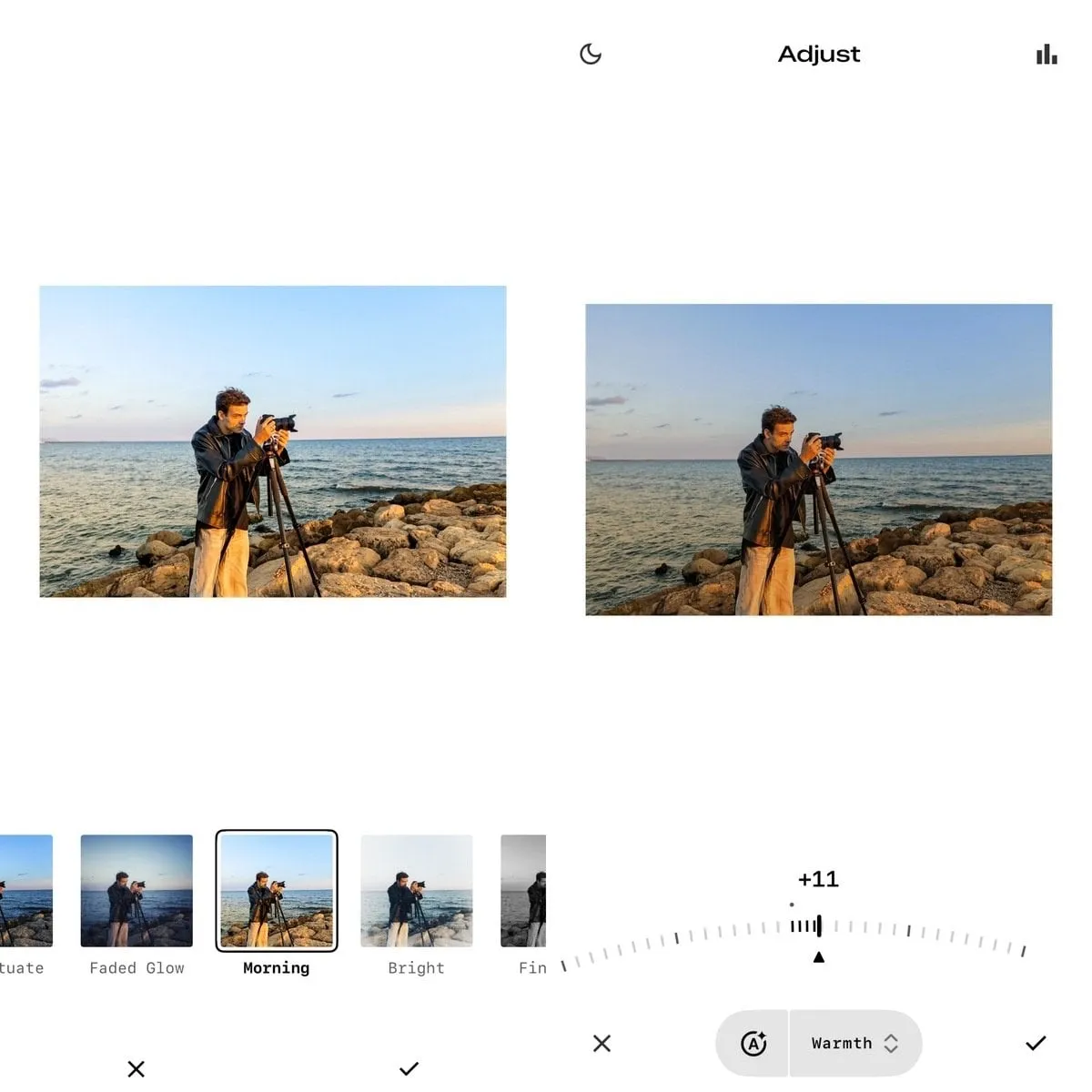Apply the Faded Glow filter
This screenshot has width=1092, height=1092.
pos(136,891)
